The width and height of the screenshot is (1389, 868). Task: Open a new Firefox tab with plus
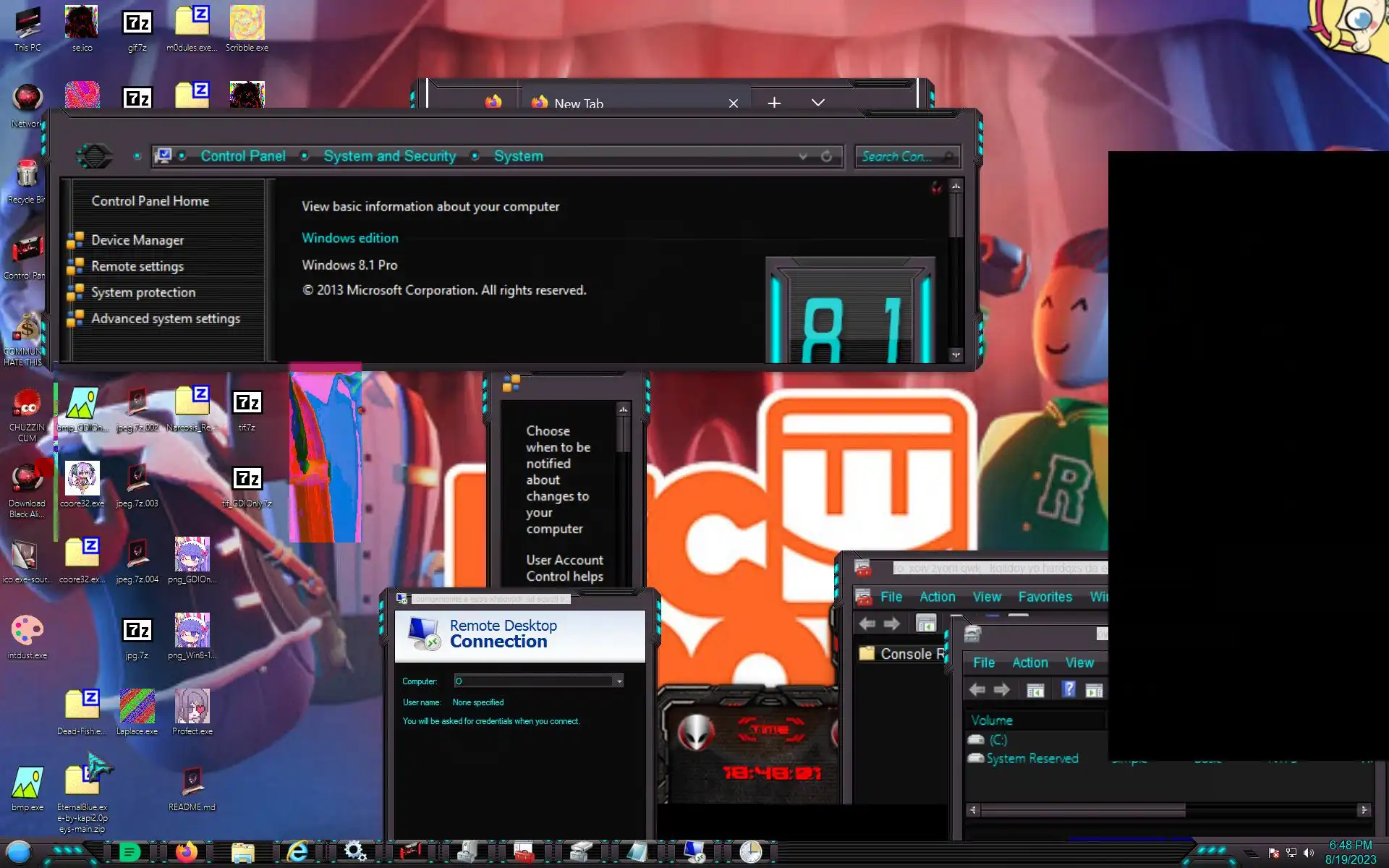(774, 103)
